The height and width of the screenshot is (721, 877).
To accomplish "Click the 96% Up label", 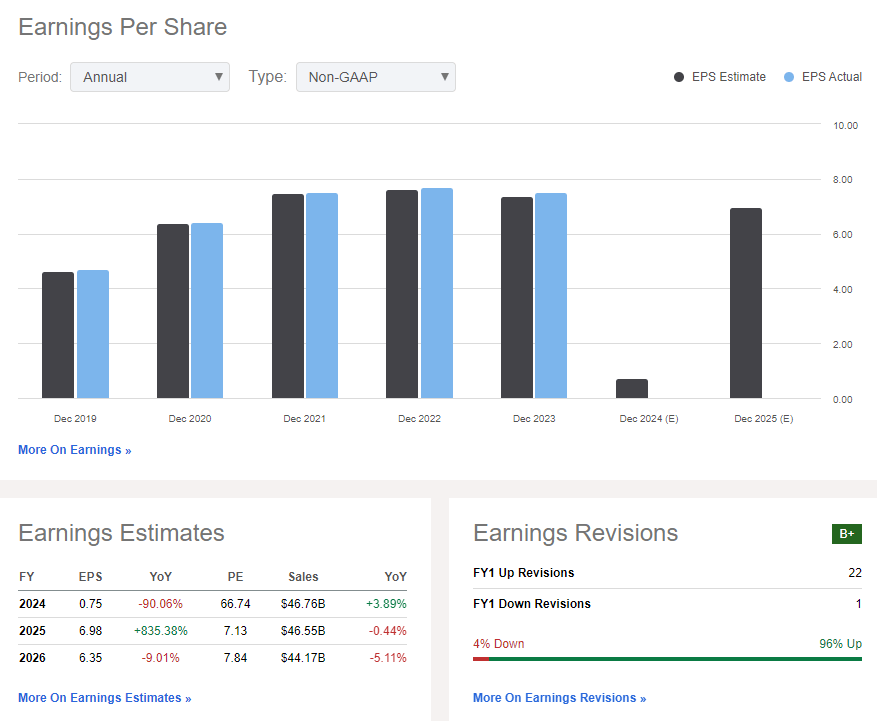I will tap(841, 644).
